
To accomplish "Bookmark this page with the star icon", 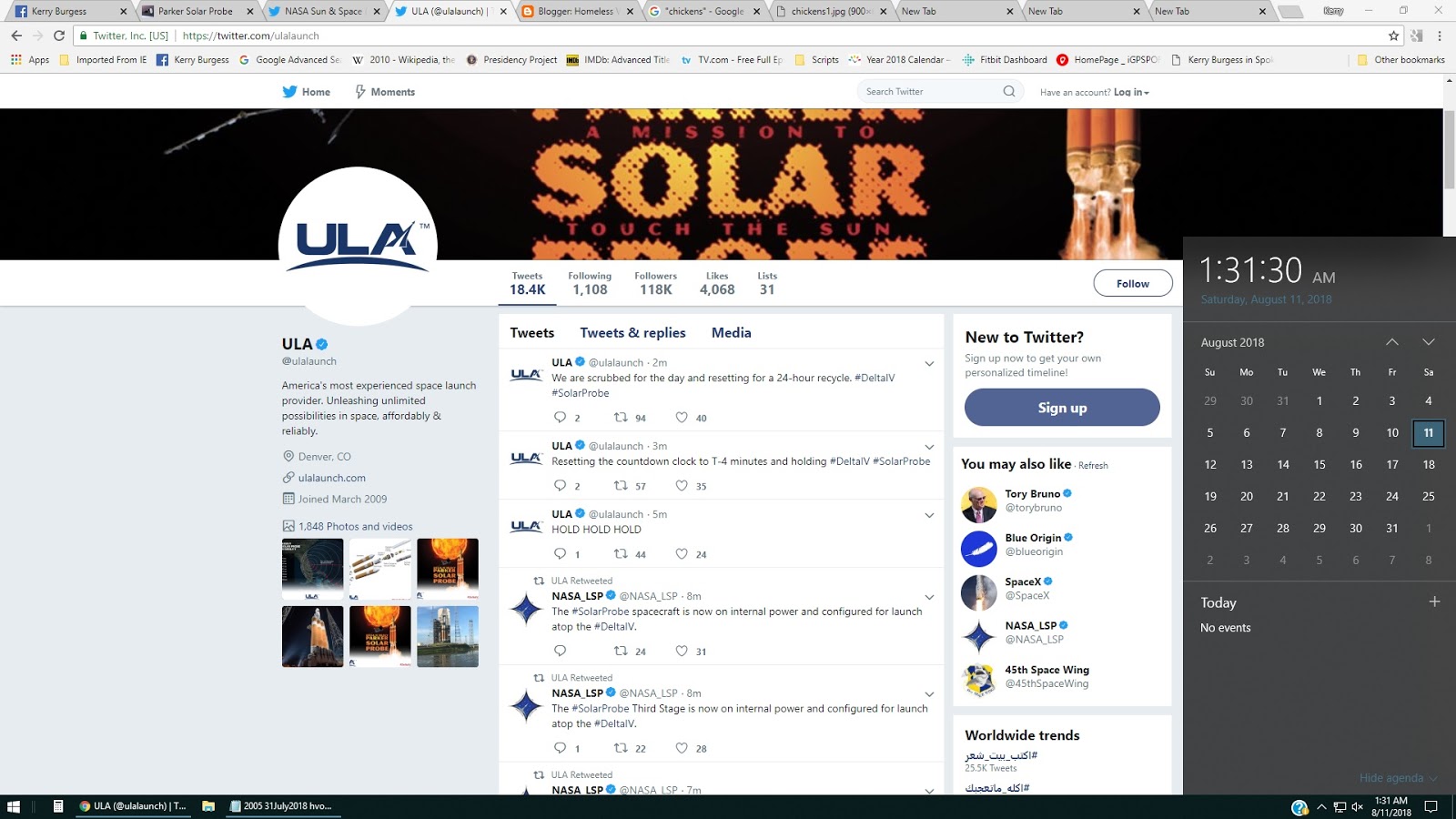I will [1393, 35].
